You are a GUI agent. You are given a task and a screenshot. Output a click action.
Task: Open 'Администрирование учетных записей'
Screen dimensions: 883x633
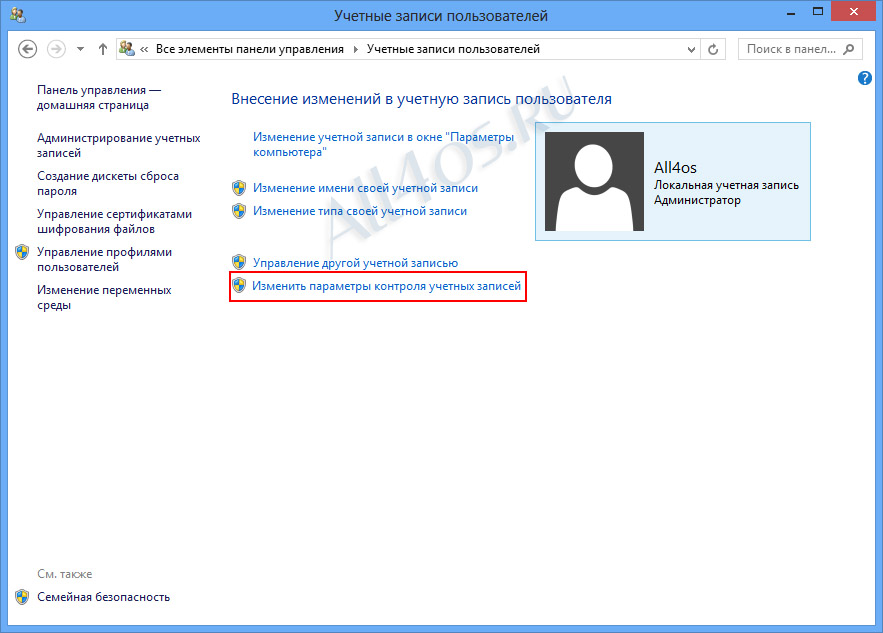pyautogui.click(x=118, y=145)
